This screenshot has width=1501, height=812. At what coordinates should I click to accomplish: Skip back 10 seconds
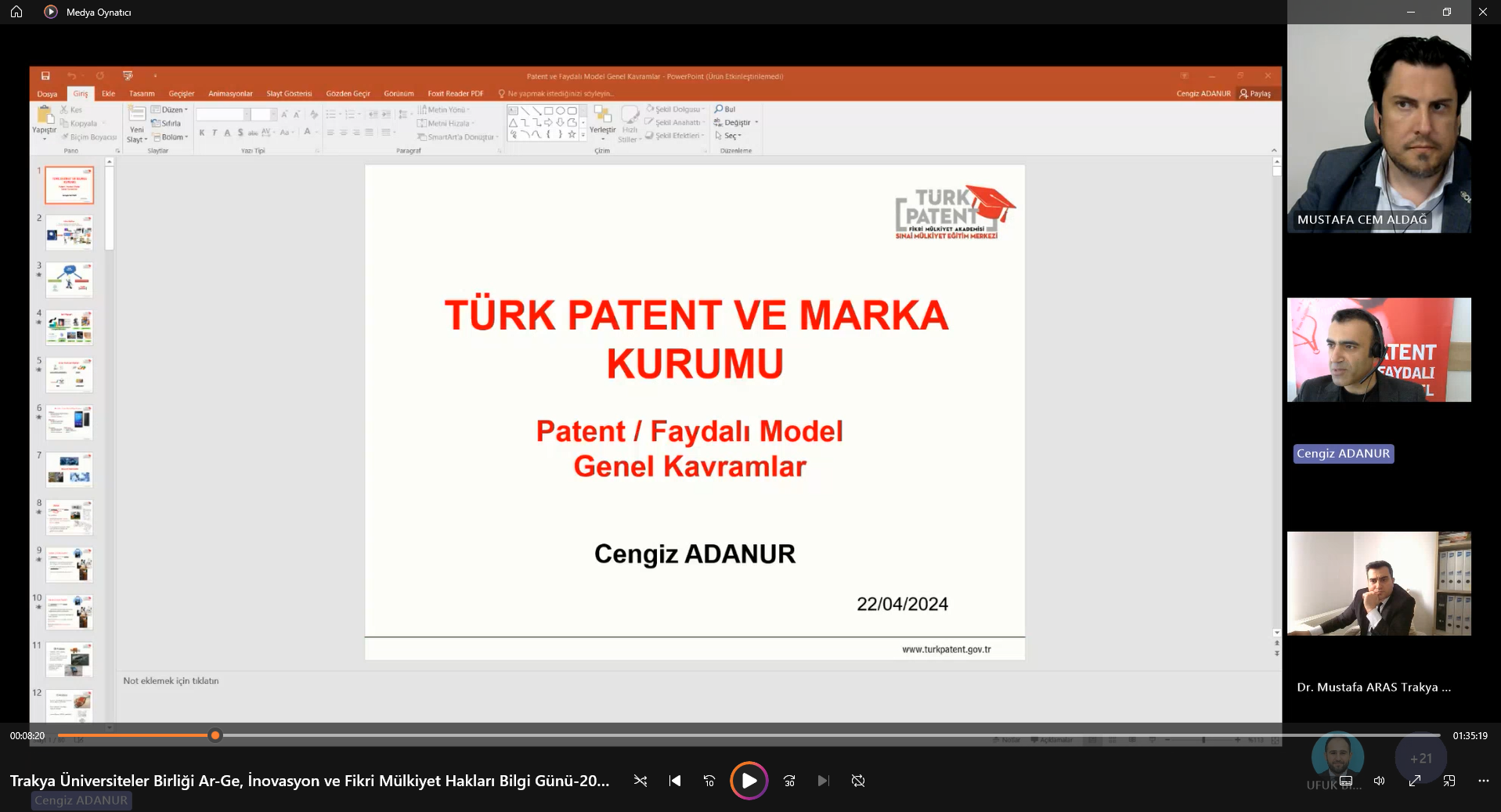[x=709, y=781]
